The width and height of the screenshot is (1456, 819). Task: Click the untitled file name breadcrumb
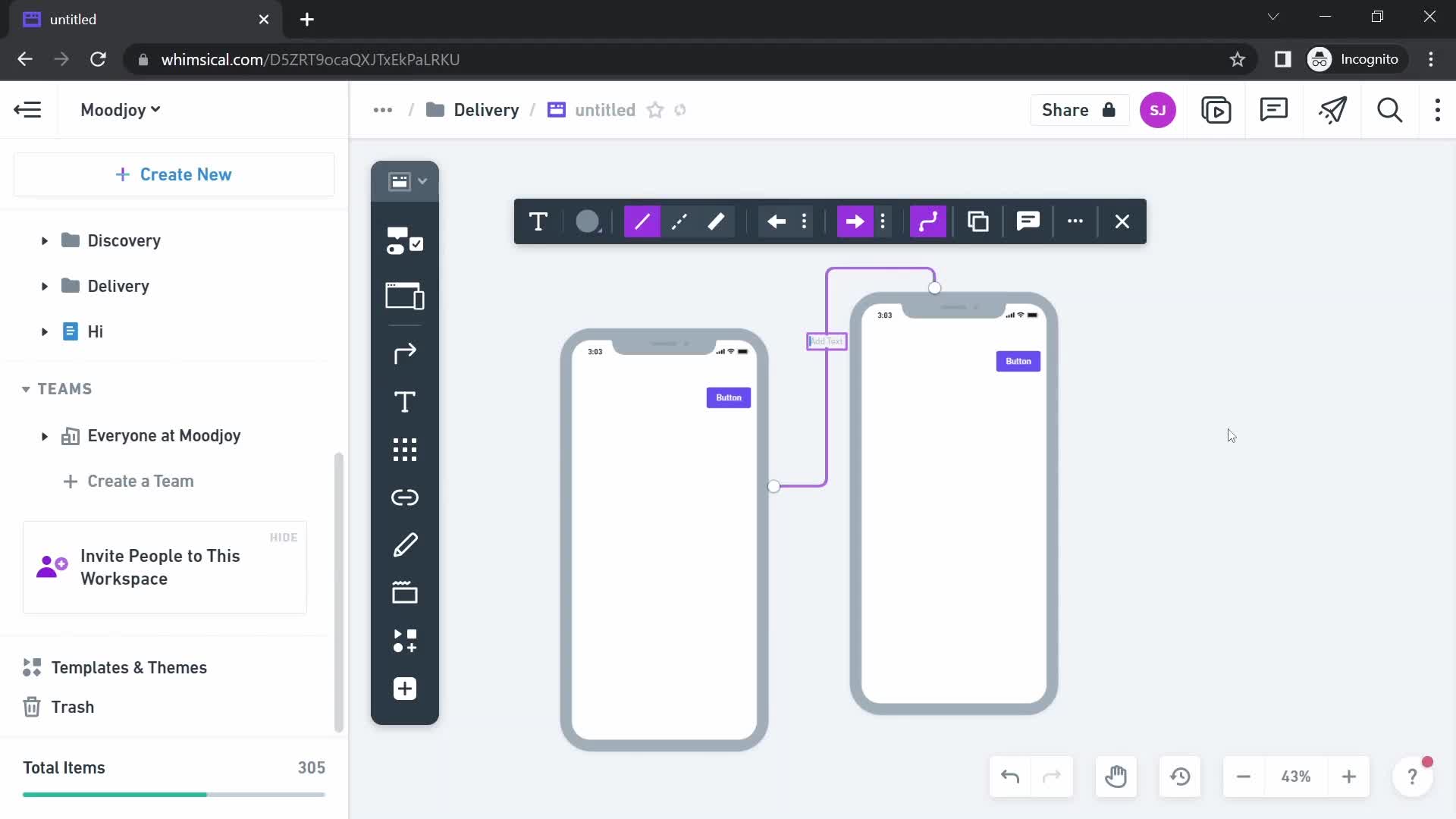(605, 110)
